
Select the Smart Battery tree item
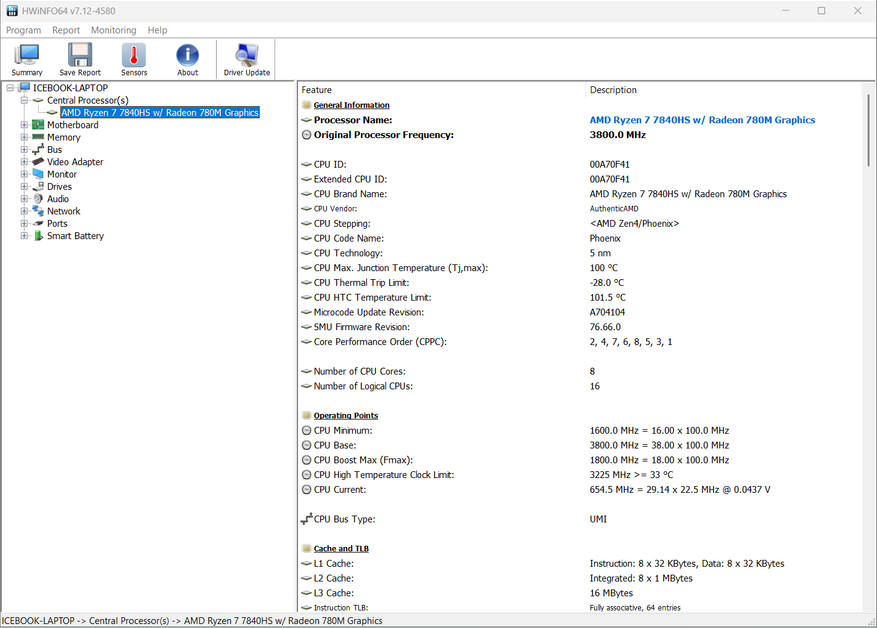[75, 236]
